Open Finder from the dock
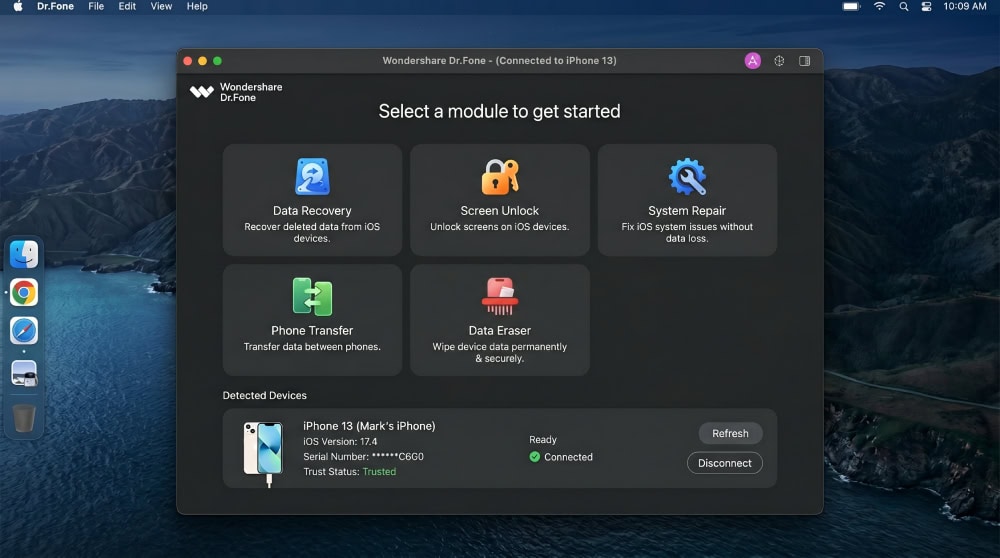This screenshot has height=558, width=1000. click(24, 254)
